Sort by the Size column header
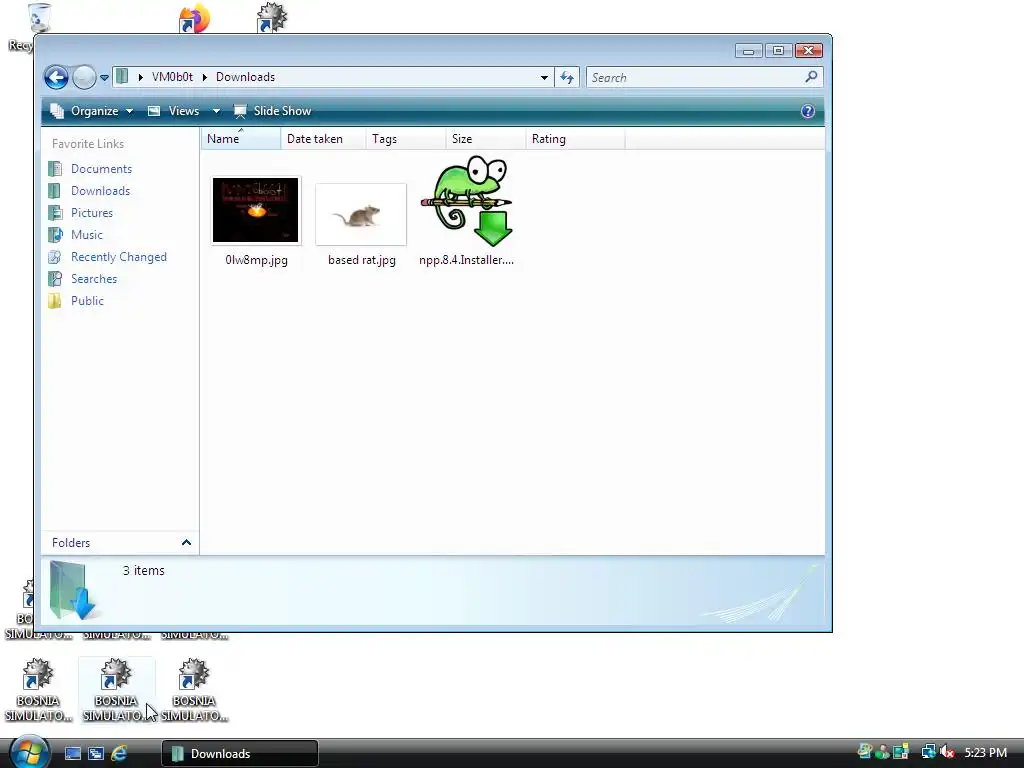Screen dimensions: 1024x768 pyautogui.click(x=485, y=138)
